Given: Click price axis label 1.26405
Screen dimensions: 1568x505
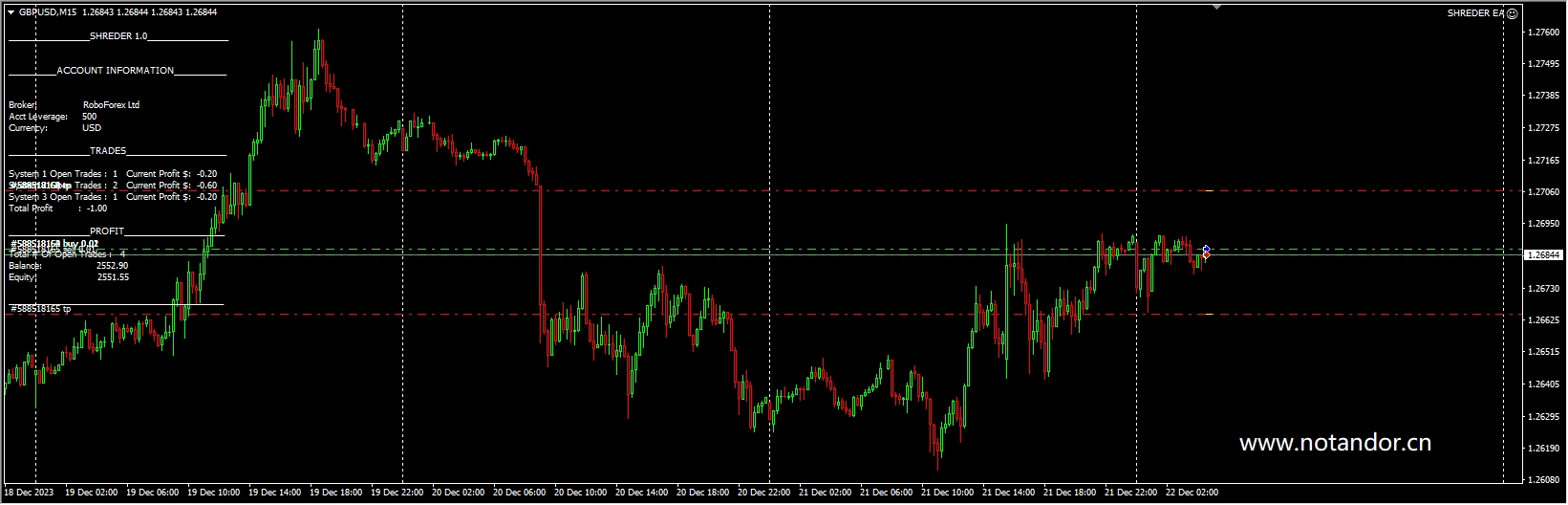Looking at the screenshot, I should click(1544, 384).
